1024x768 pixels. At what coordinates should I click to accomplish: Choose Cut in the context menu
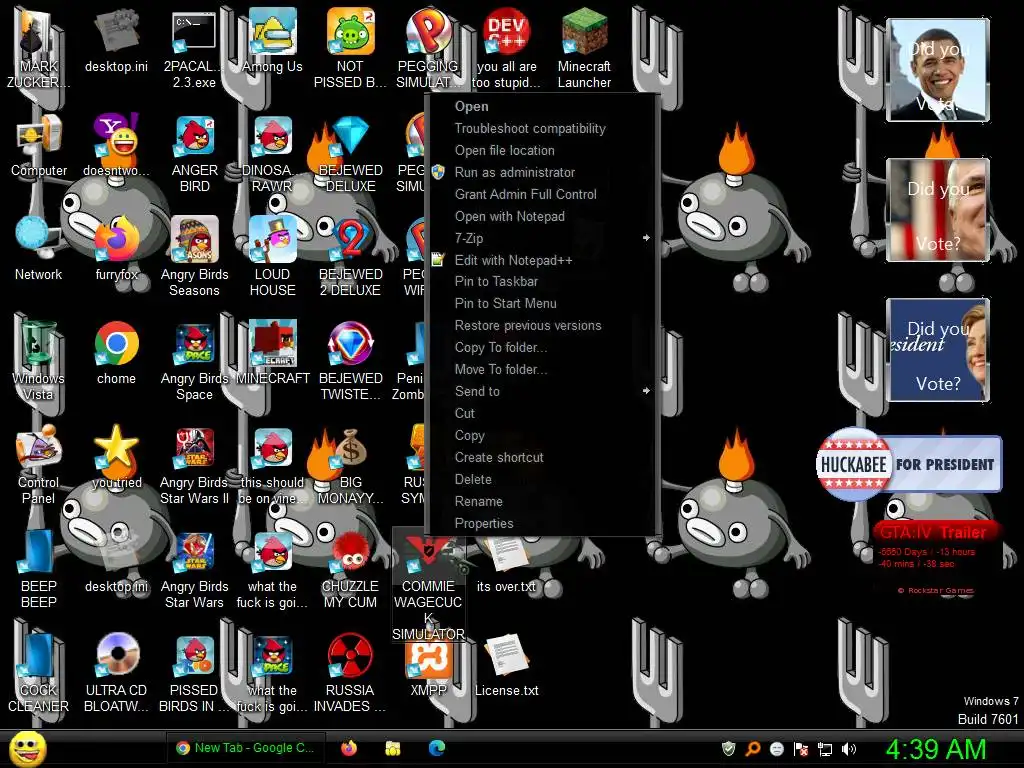point(542,413)
